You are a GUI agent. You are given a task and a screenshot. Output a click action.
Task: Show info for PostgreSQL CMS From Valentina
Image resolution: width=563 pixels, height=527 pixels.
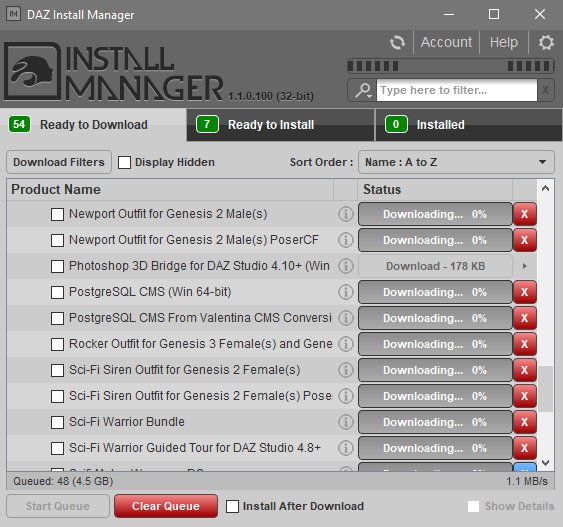click(345, 318)
